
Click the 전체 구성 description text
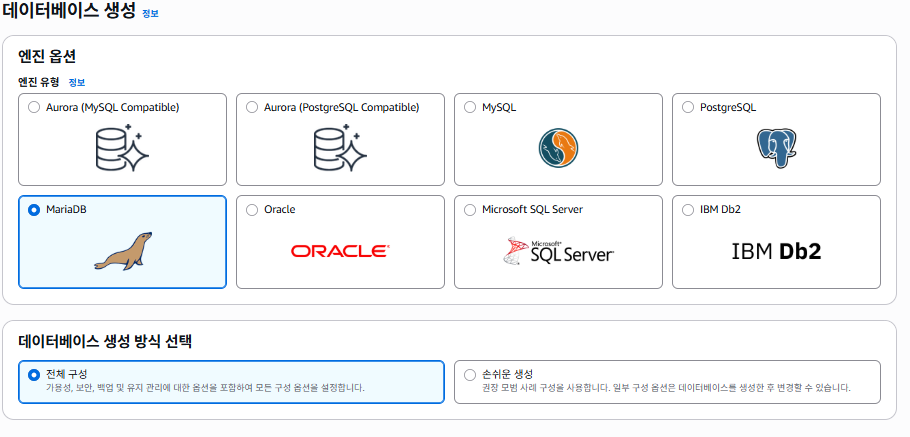(205, 387)
